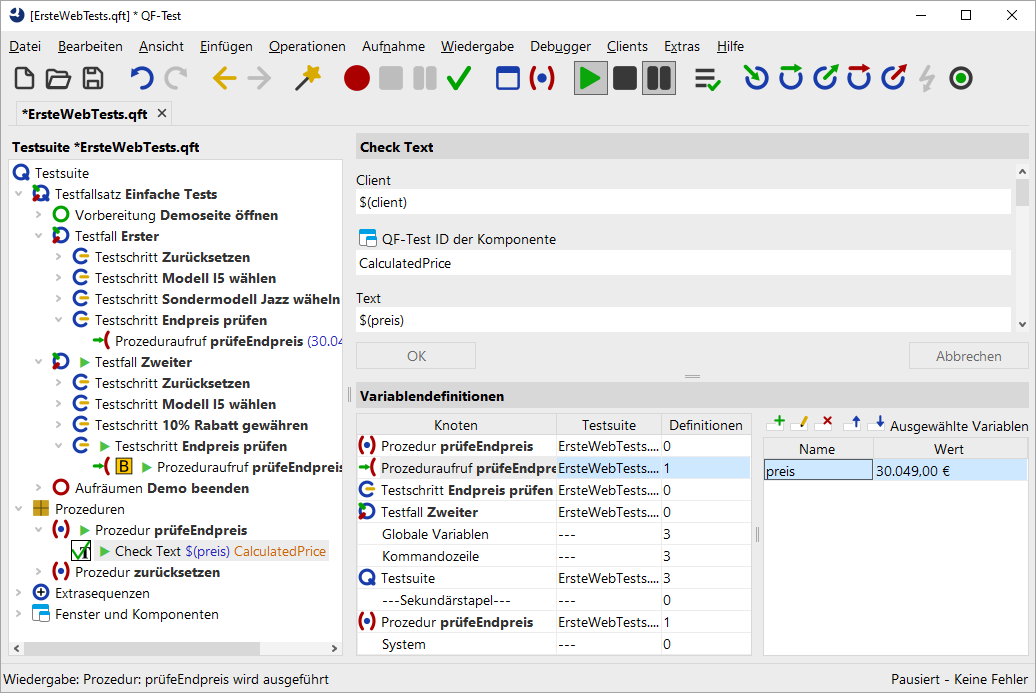
Task: Click the blue loop with straight green arrow
Action: 791,78
